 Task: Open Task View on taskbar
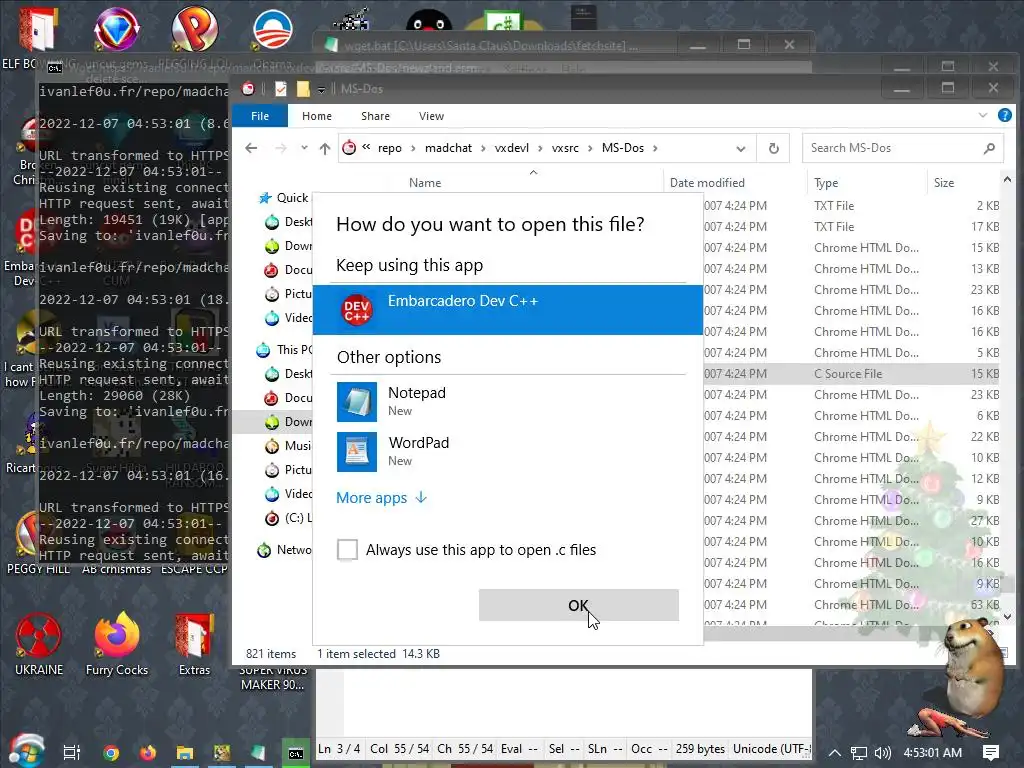[71, 752]
